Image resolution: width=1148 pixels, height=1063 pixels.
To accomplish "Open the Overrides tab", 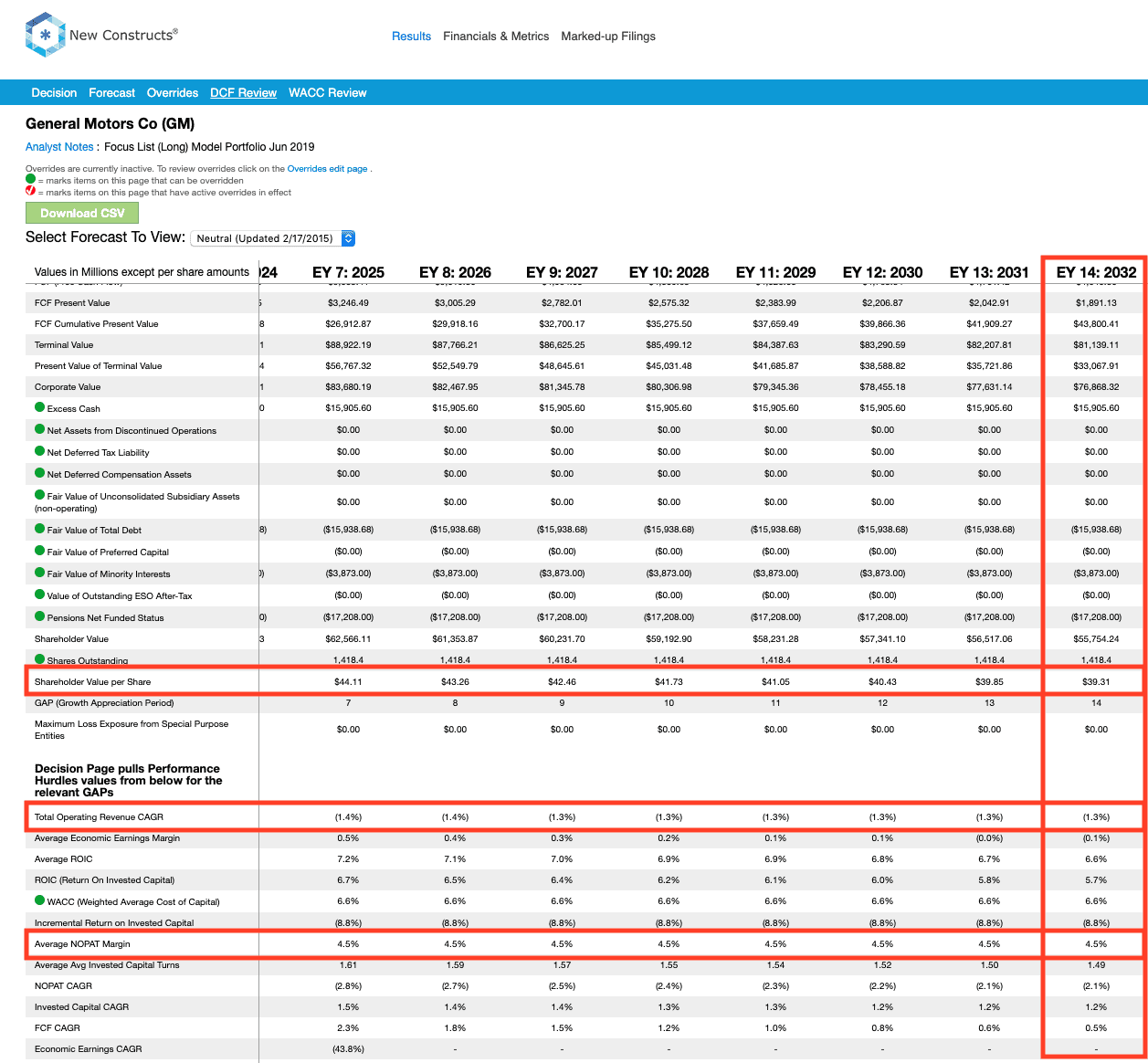I will click(173, 93).
